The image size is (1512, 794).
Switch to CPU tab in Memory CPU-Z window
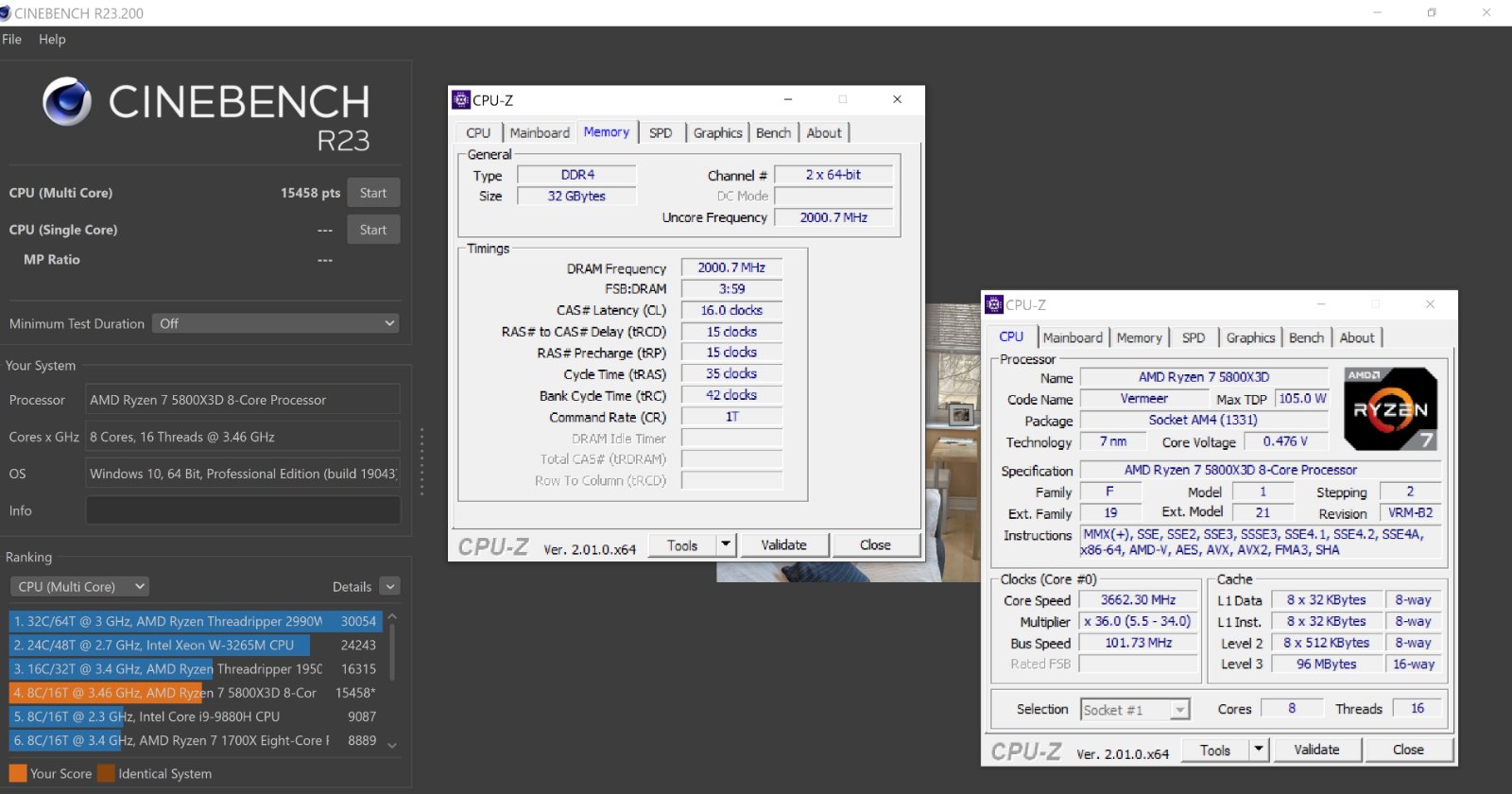[478, 133]
